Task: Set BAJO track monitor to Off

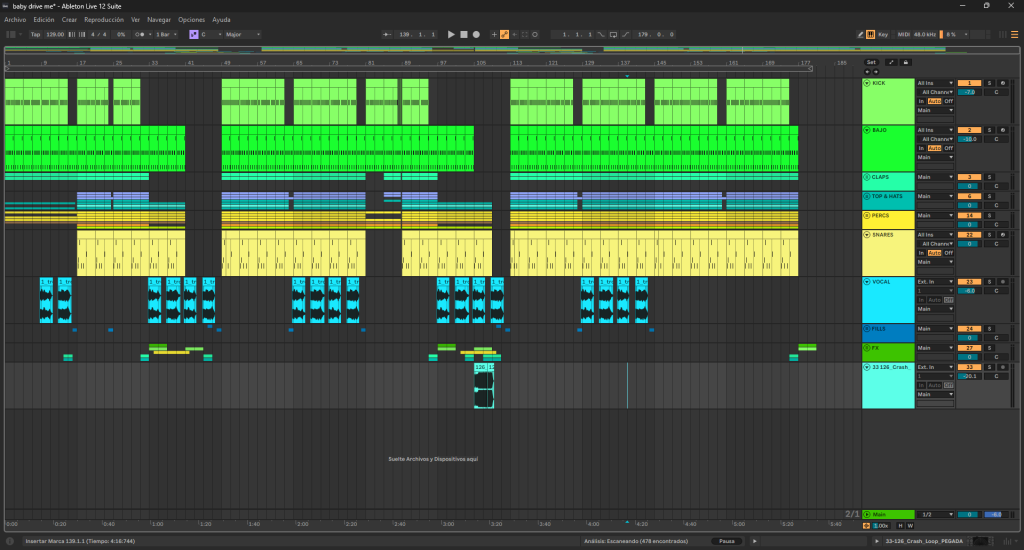Action: click(948, 148)
